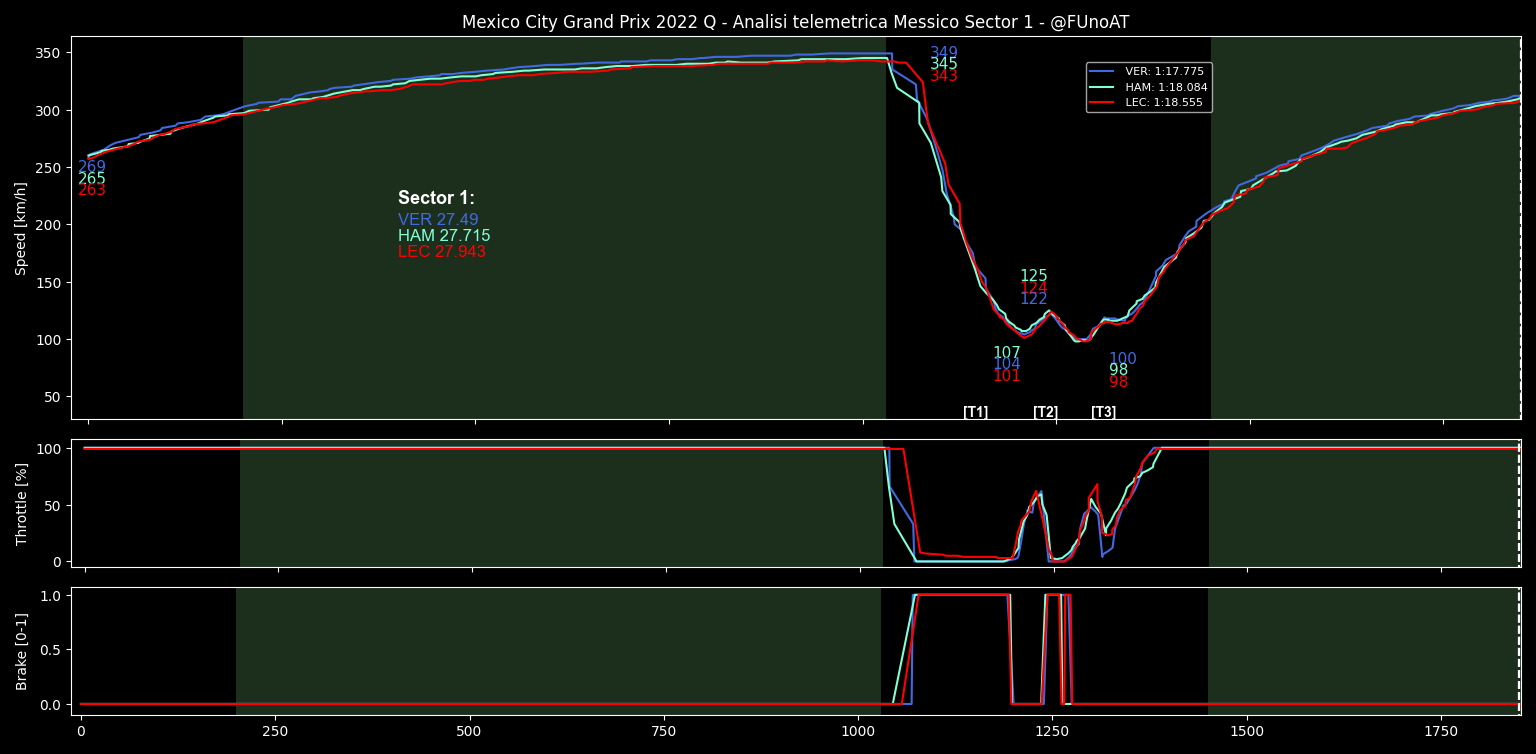This screenshot has width=1536, height=754.
Task: Click the Throttle [%] axis label
Action: click(x=21, y=503)
